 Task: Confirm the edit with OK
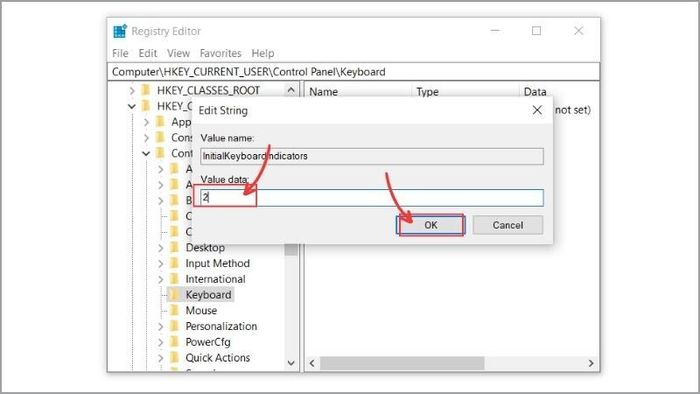431,225
